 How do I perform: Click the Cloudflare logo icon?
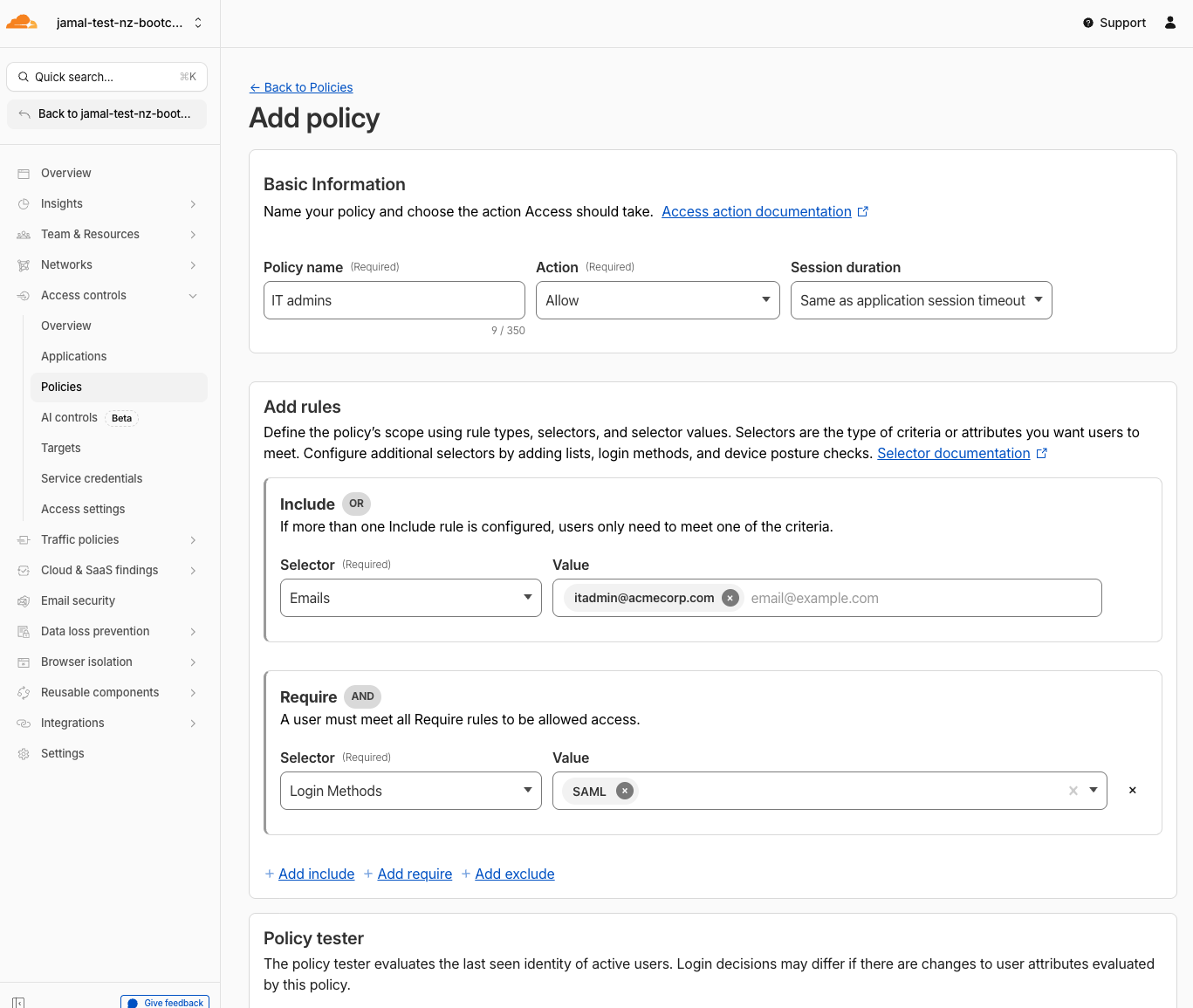coord(22,23)
